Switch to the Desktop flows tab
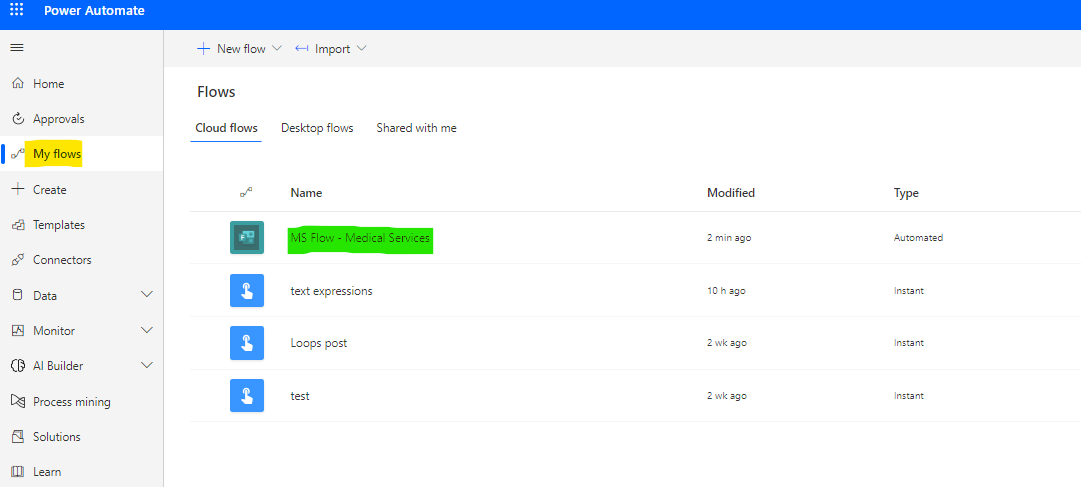 point(317,128)
